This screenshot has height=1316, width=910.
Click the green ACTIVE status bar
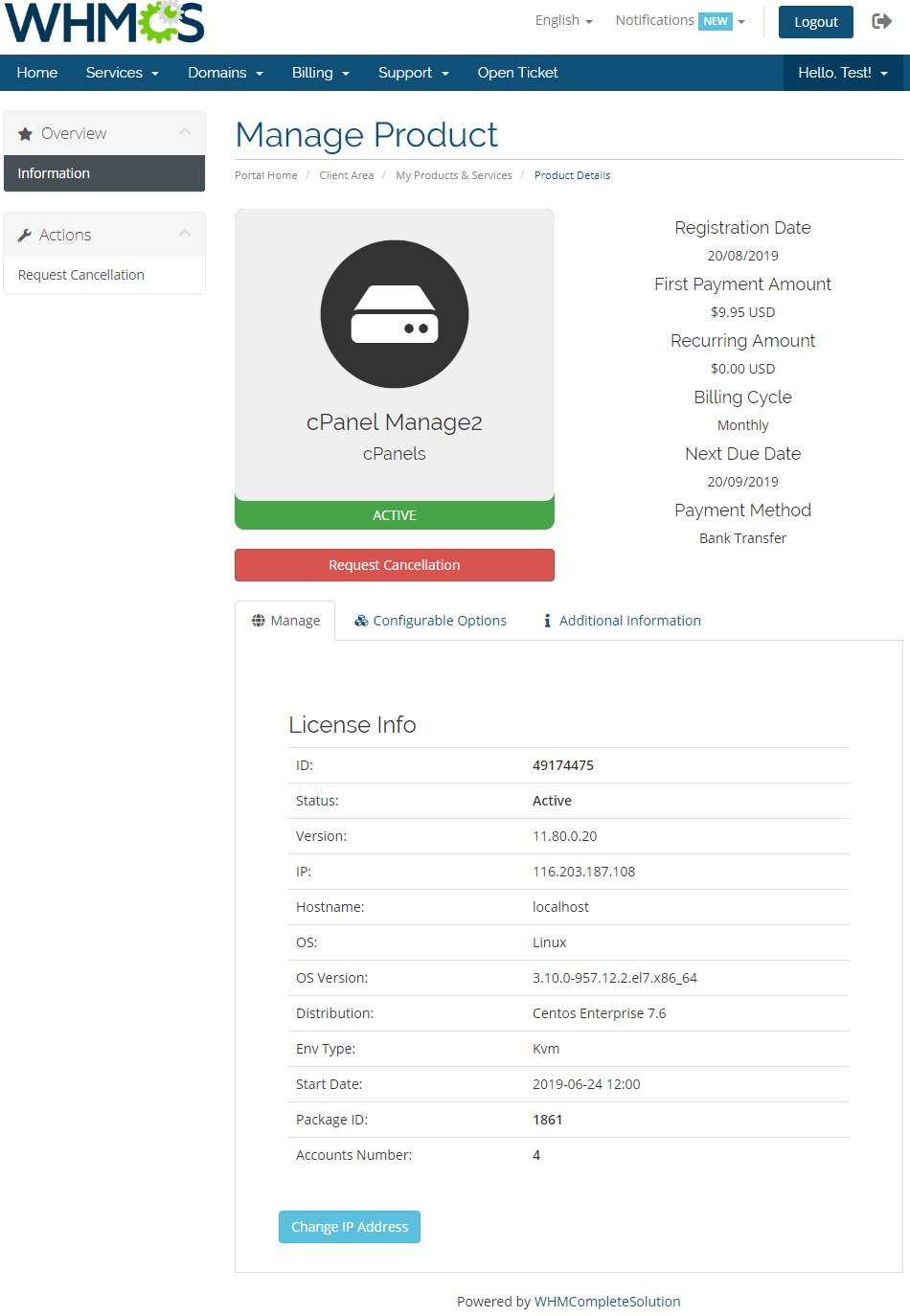pyautogui.click(x=395, y=515)
